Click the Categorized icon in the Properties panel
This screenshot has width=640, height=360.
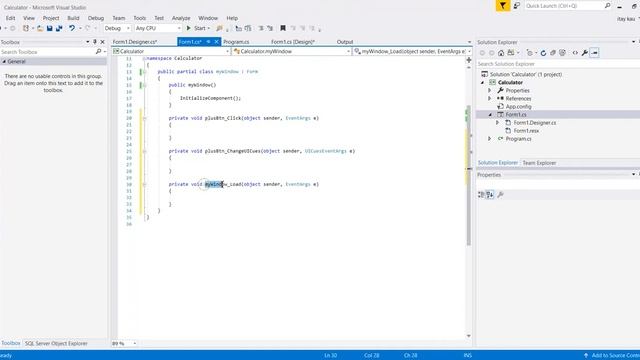481,195
